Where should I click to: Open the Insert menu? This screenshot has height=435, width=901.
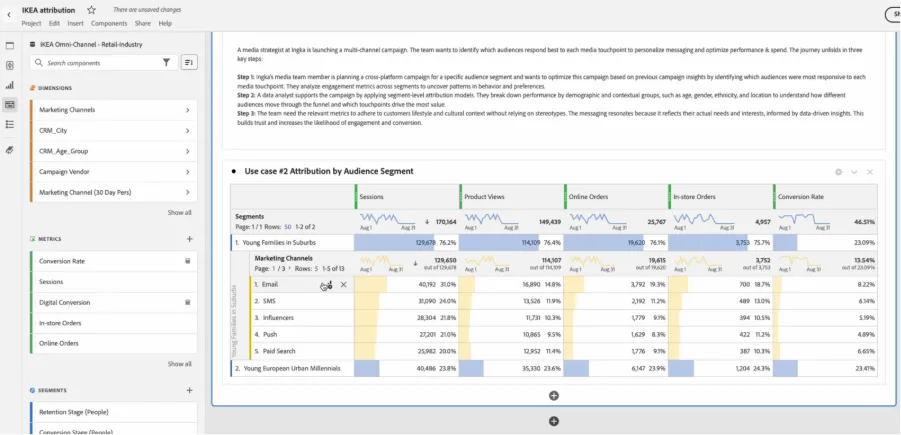pos(75,24)
